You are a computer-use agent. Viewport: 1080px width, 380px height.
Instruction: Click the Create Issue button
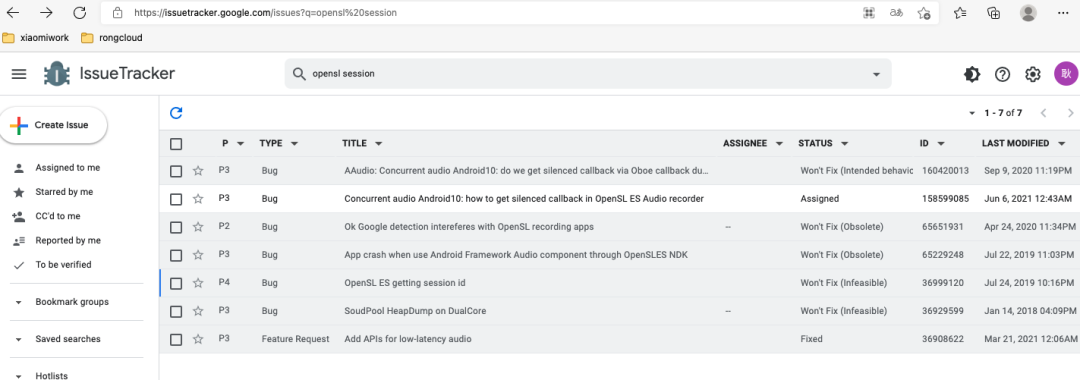click(x=53, y=125)
